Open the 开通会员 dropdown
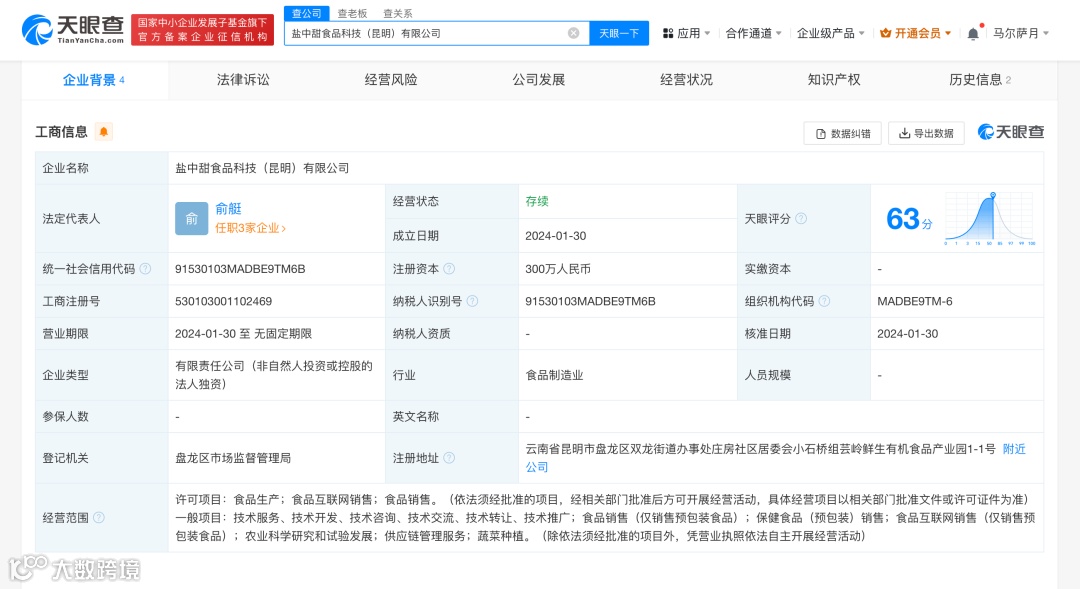Screen dimensions: 1080x589 coord(916,33)
